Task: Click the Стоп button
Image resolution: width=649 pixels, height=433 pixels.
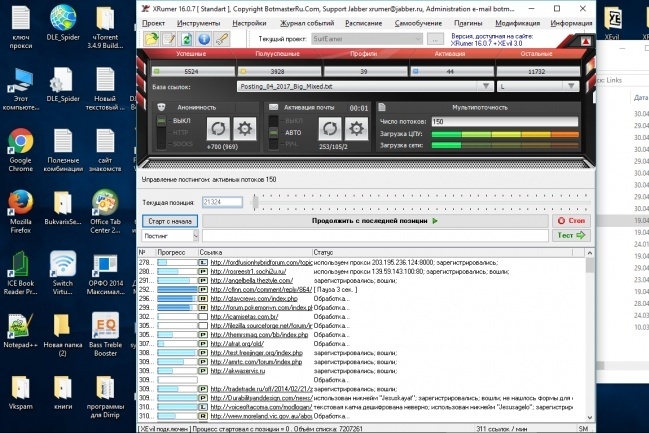Action: (571, 221)
